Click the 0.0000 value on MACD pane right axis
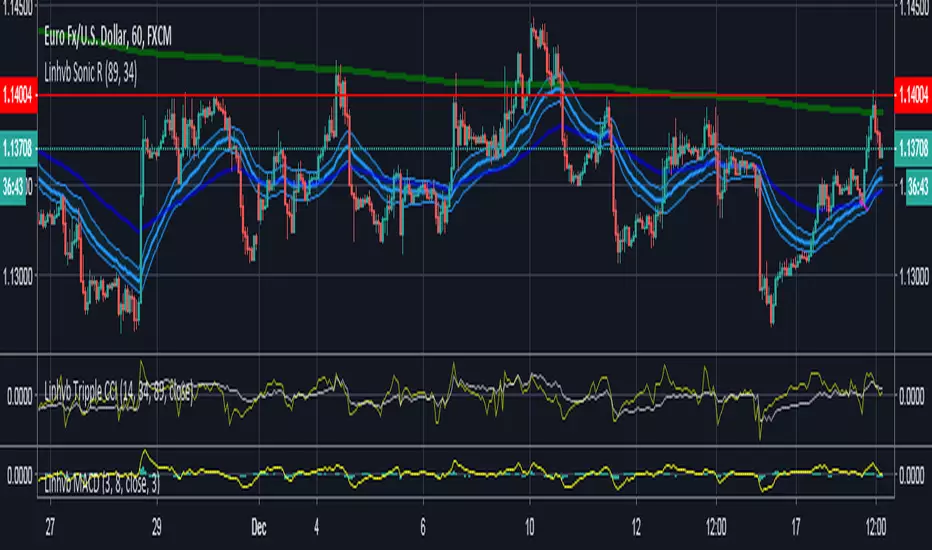 click(912, 476)
